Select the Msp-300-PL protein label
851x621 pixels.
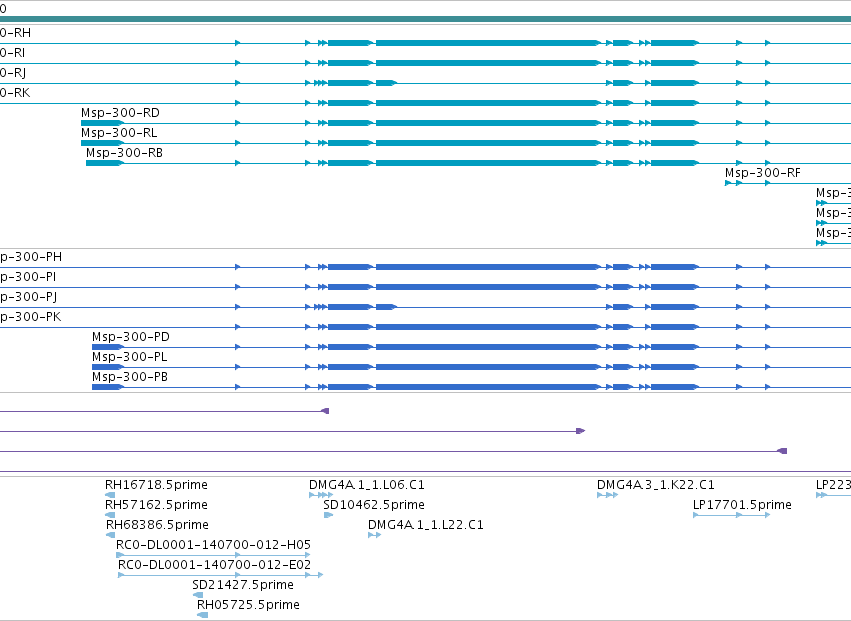[x=130, y=357]
